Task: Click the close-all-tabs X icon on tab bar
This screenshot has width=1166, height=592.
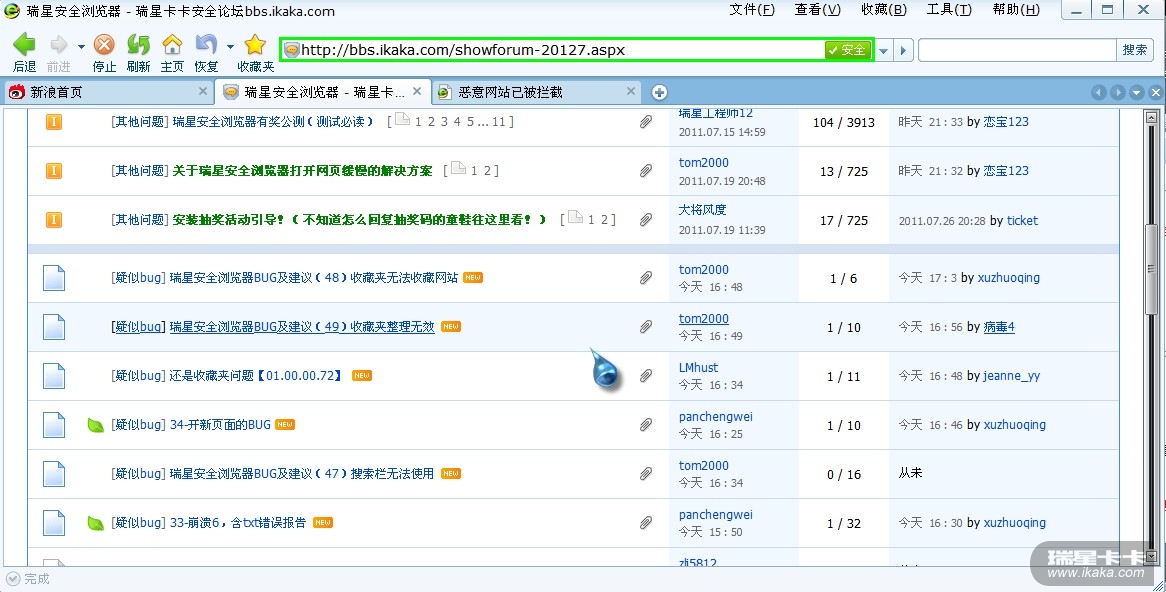Action: 1155,92
